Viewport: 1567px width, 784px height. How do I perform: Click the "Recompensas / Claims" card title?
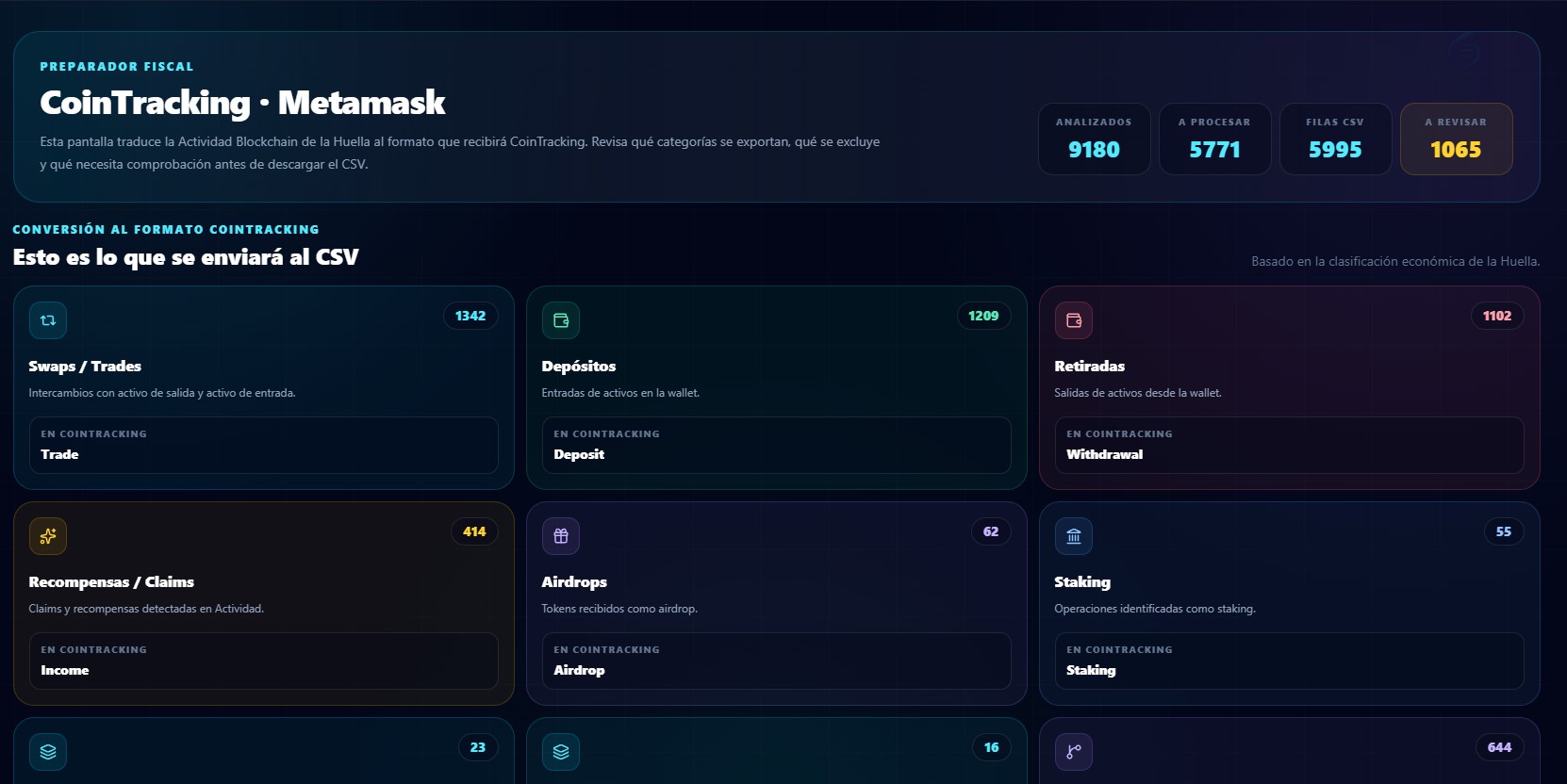click(x=111, y=582)
